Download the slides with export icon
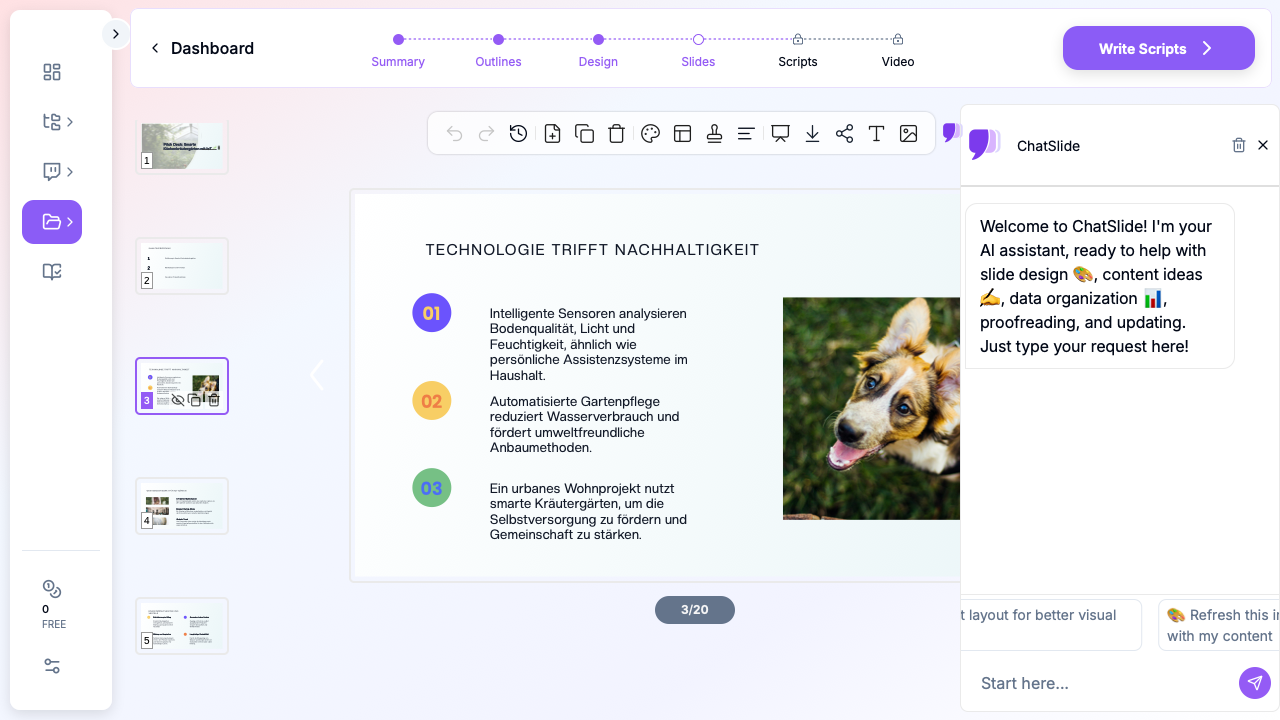Screen dimensions: 1280x720 [x=812, y=134]
